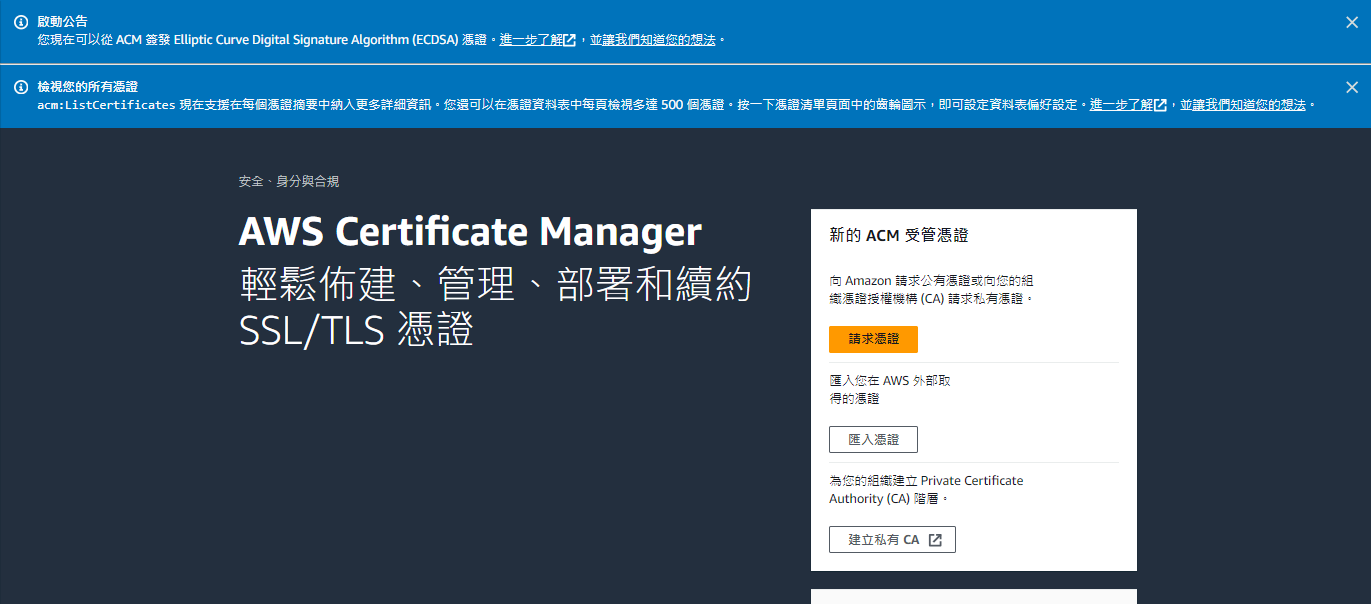The width and height of the screenshot is (1371, 604).
Task: Click the 新的 ACM 受管憑證 card title
Action: (x=899, y=235)
